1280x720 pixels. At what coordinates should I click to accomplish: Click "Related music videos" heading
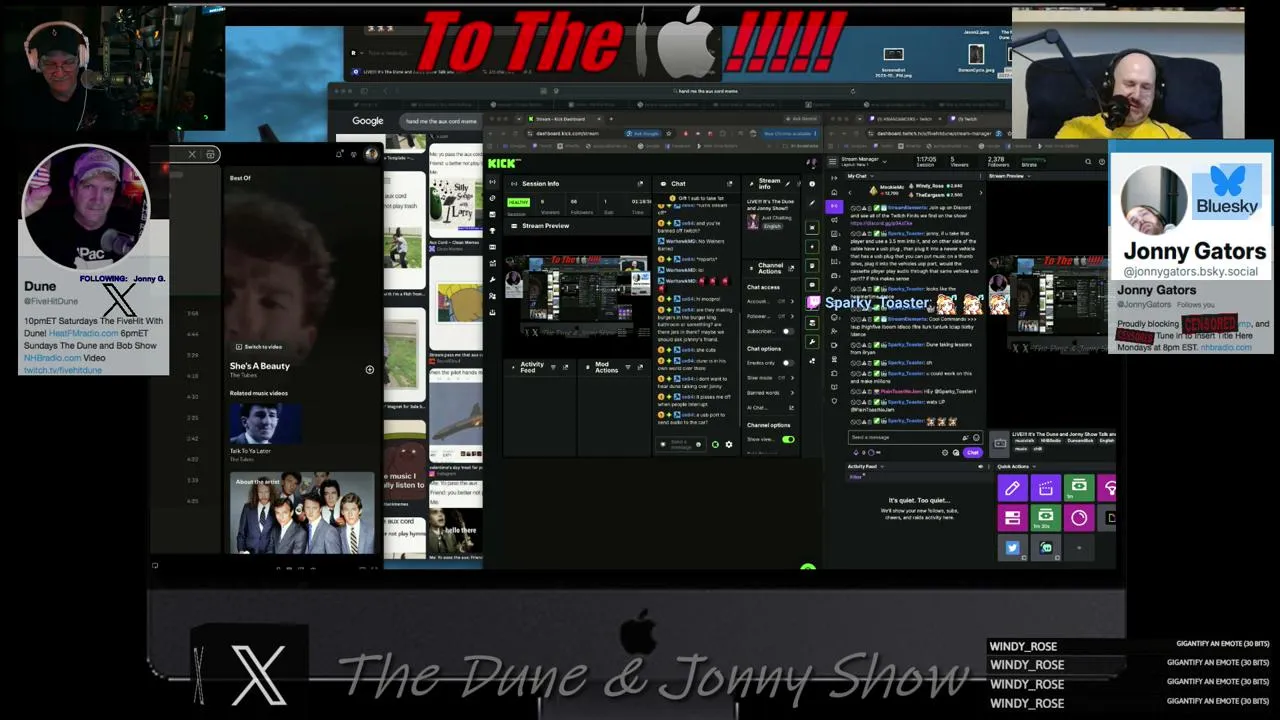(x=259, y=393)
